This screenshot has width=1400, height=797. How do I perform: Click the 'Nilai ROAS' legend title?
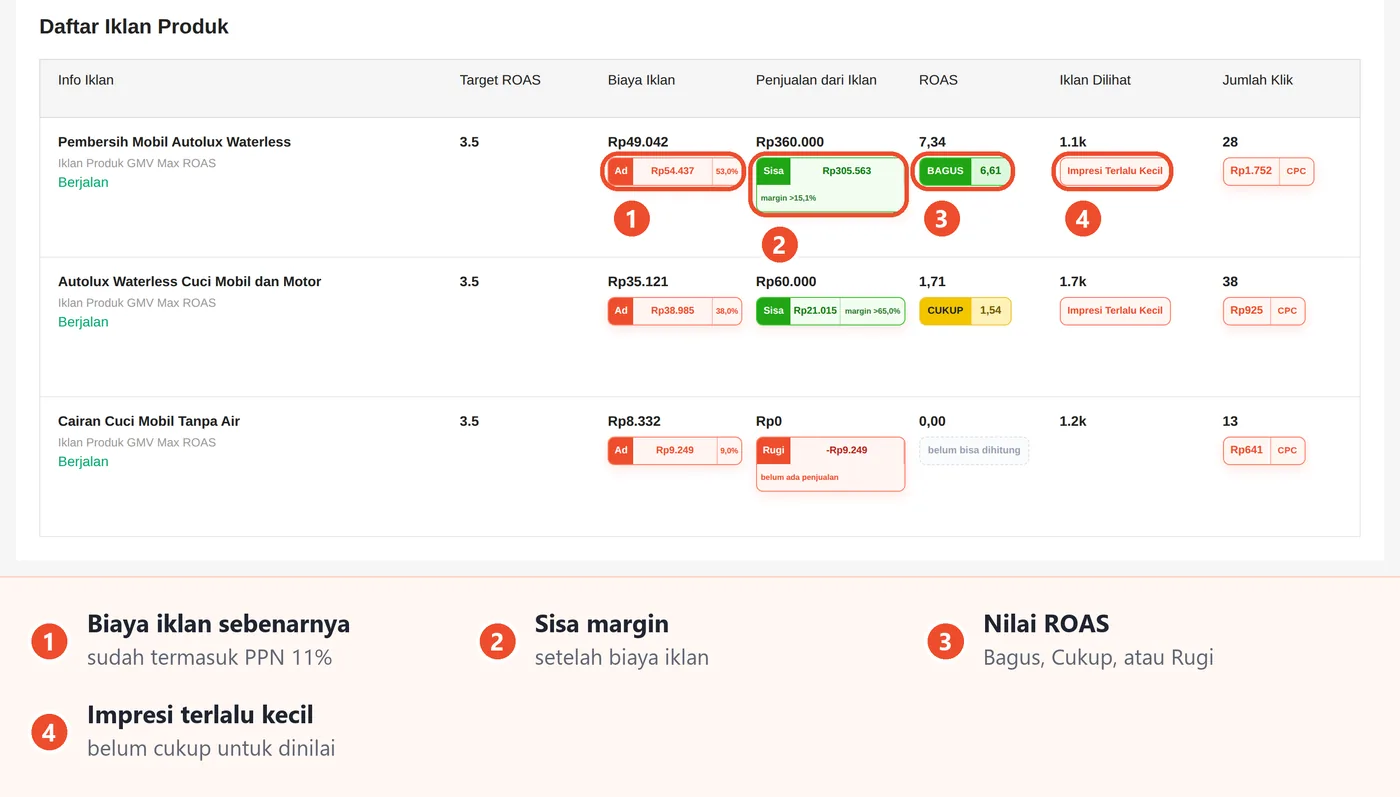point(1046,624)
